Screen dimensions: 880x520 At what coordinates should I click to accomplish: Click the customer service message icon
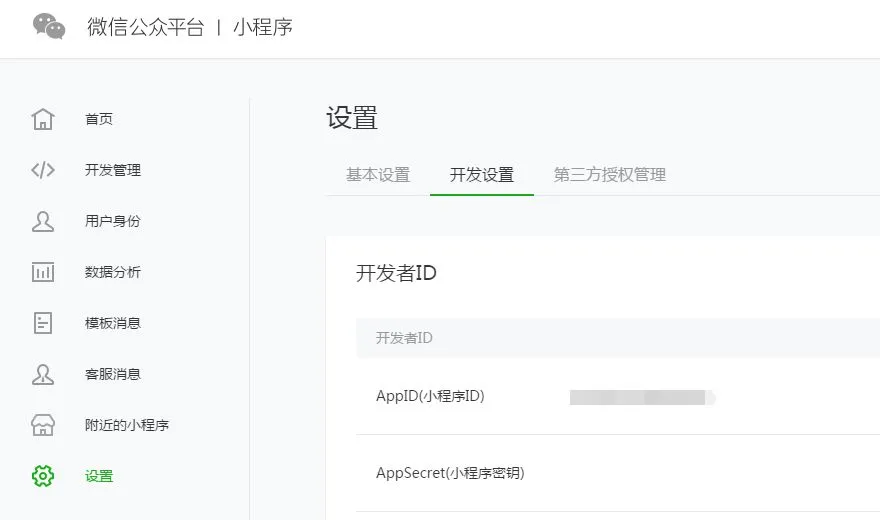click(x=43, y=374)
